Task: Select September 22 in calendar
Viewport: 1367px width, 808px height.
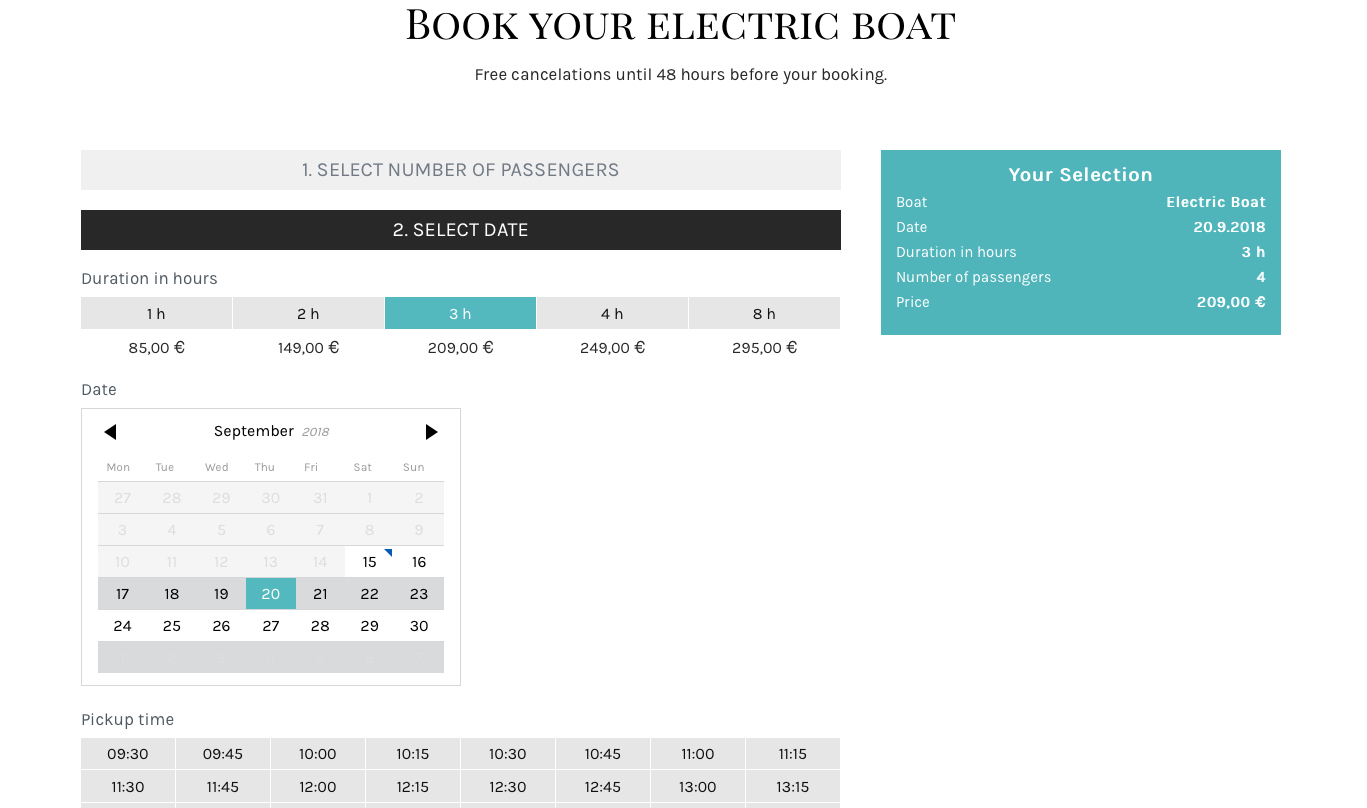Action: (370, 594)
